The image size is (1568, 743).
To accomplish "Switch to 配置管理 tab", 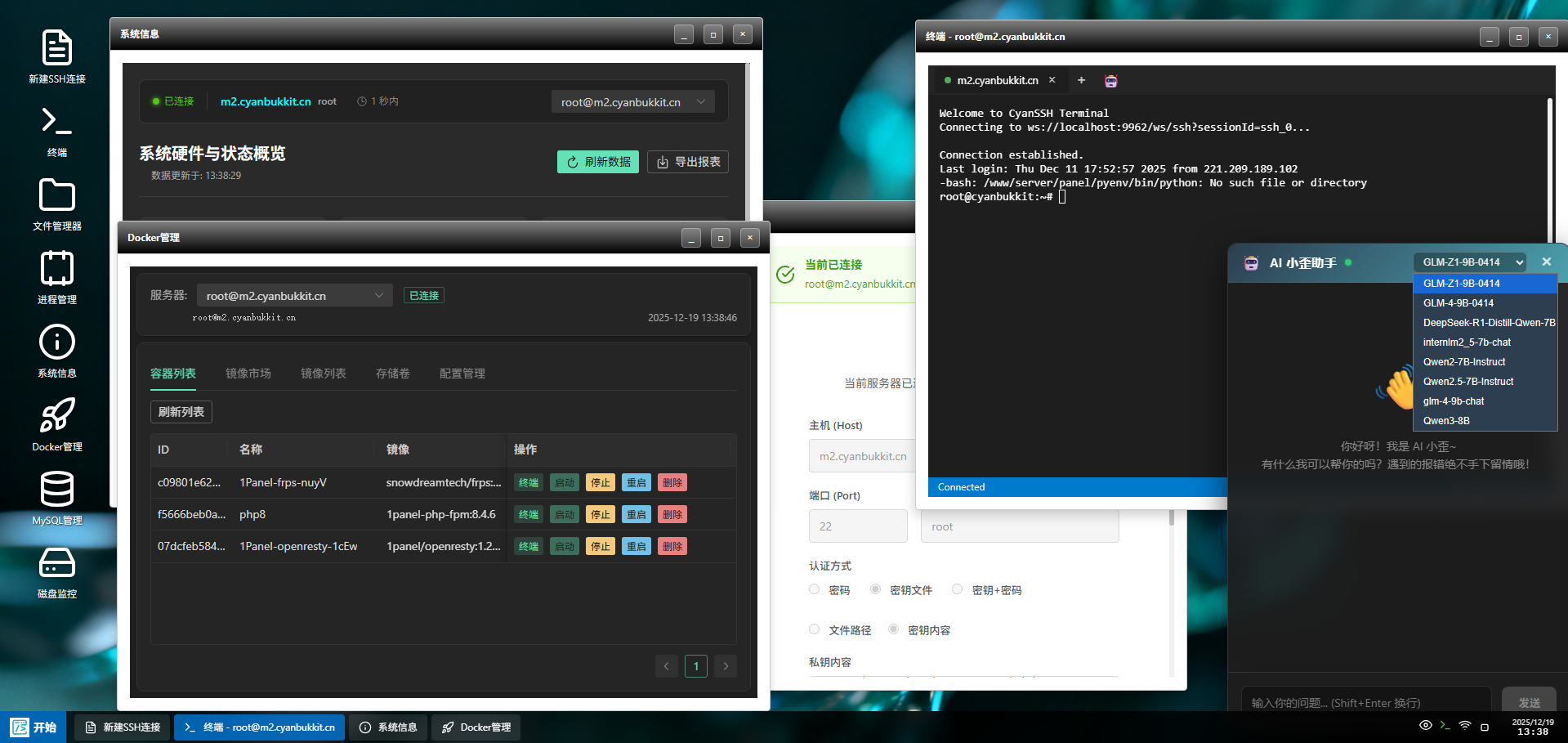I will 462,374.
